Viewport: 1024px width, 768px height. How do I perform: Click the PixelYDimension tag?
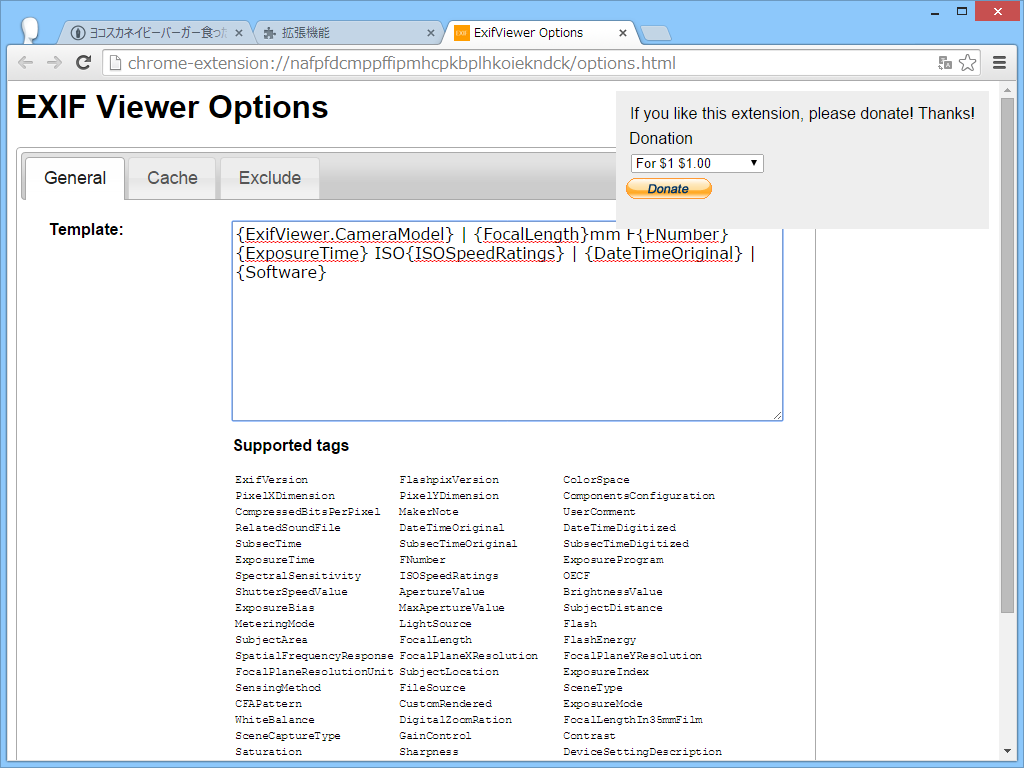tap(449, 496)
